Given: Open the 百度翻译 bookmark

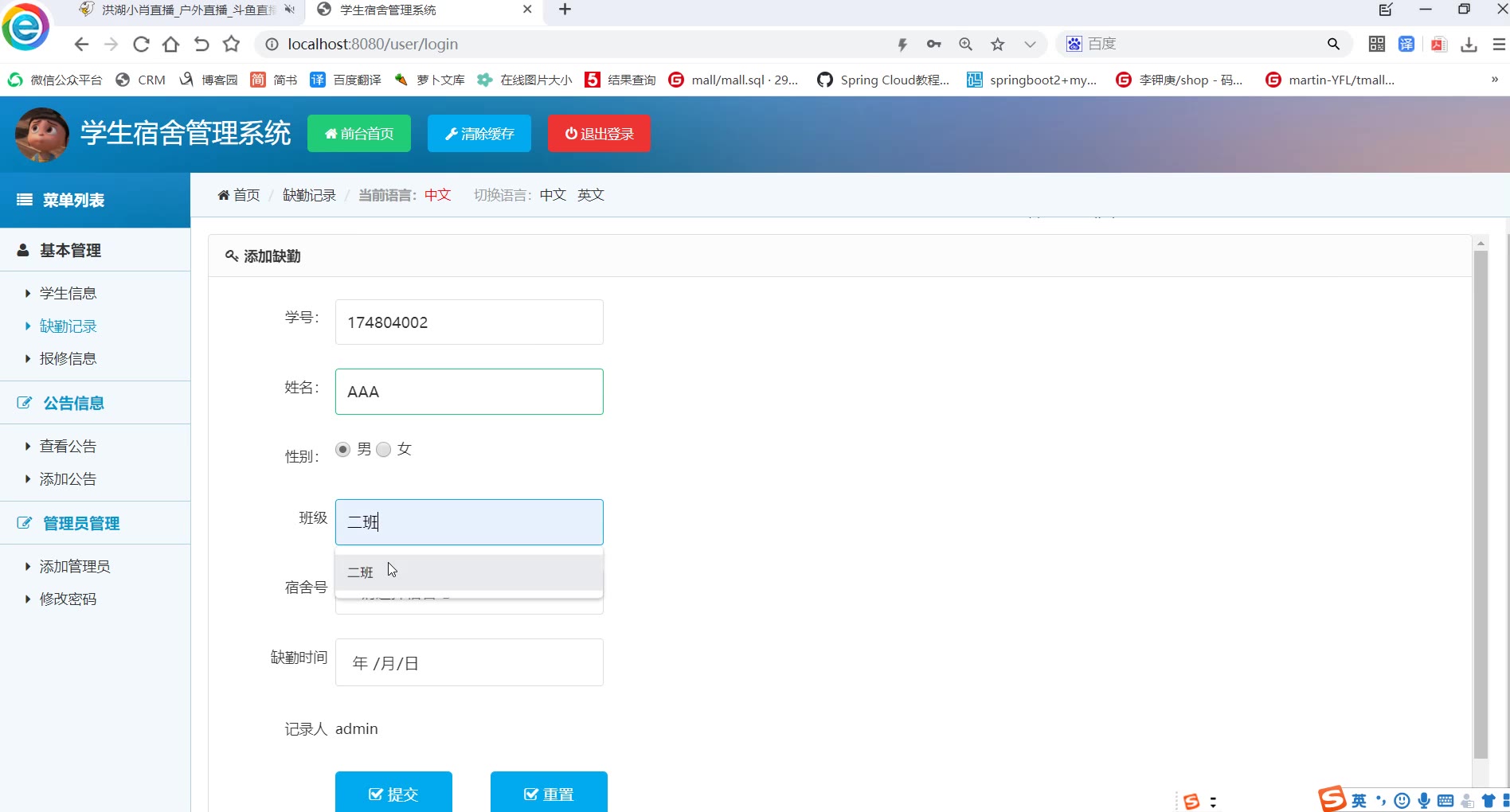Looking at the screenshot, I should (x=346, y=80).
